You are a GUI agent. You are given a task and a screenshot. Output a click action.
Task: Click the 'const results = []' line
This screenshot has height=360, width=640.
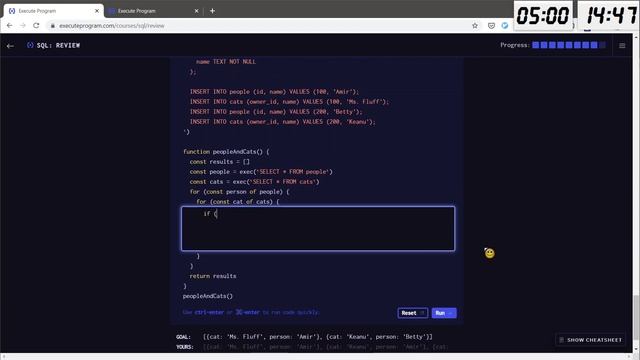coord(220,162)
